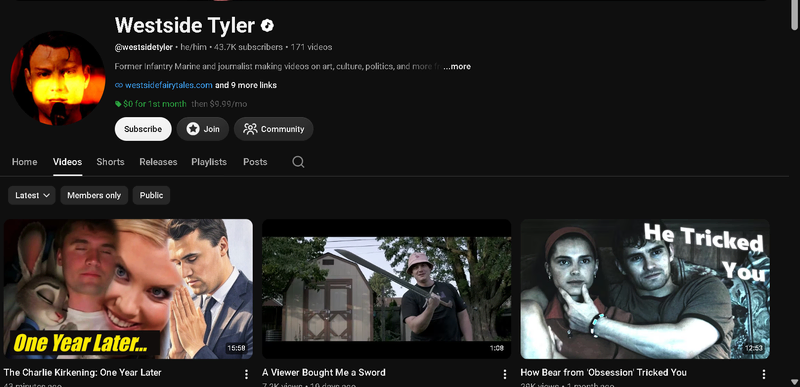
Task: Open the Latest sort dropdown
Action: click(x=32, y=195)
